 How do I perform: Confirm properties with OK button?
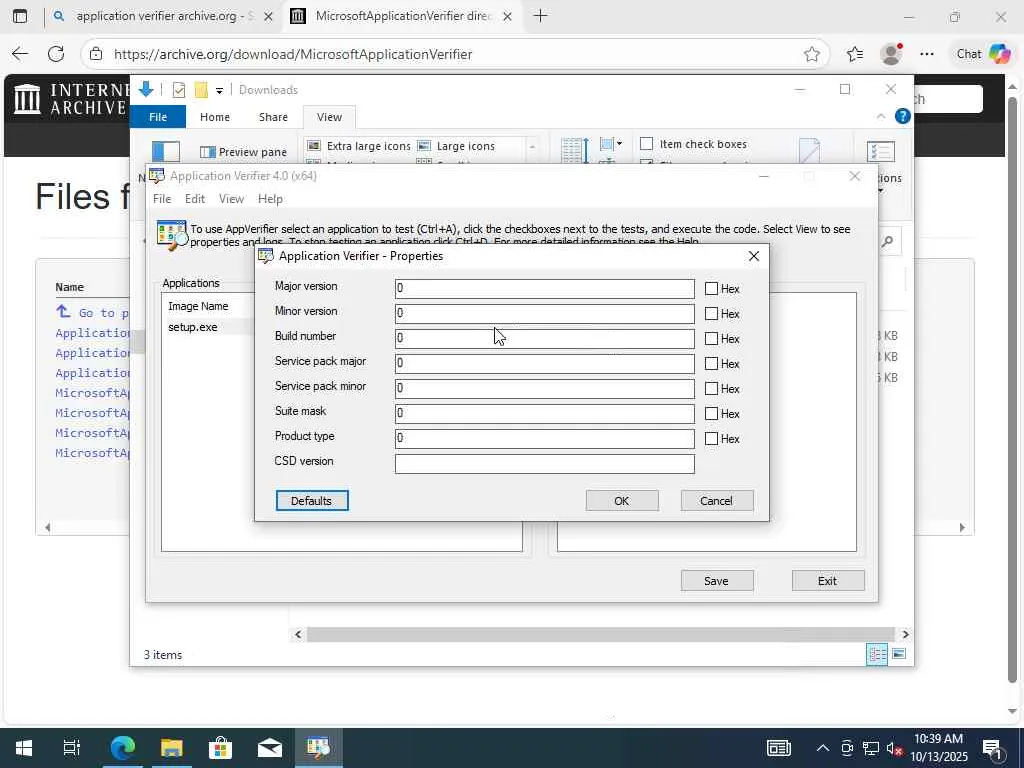click(x=622, y=501)
